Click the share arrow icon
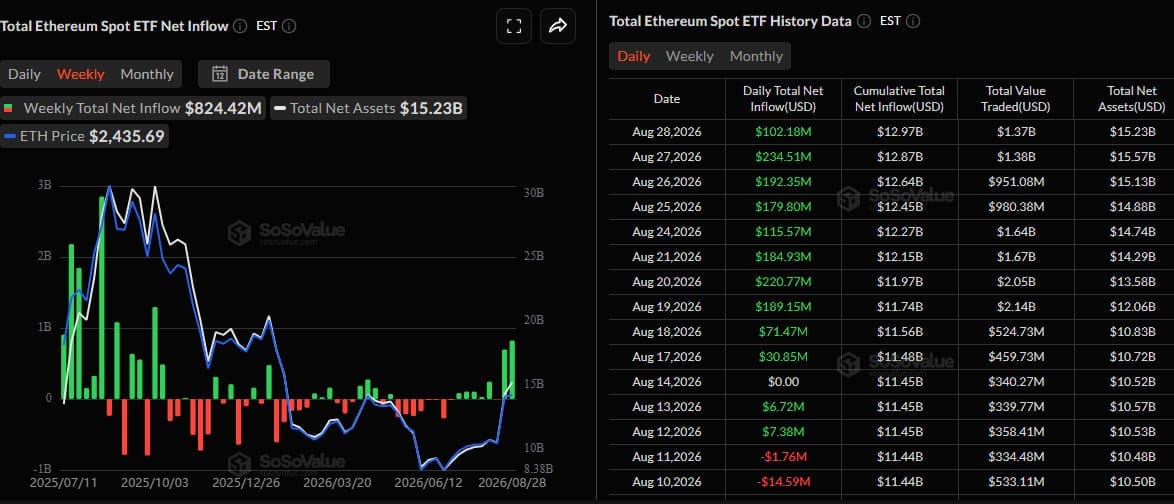The width and height of the screenshot is (1174, 504). click(x=558, y=27)
